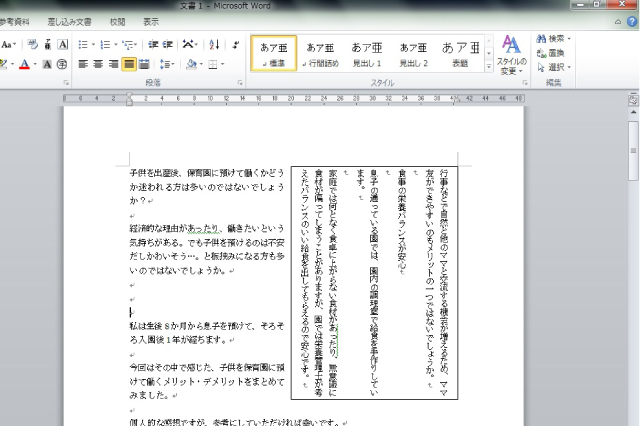Open the bullet list dropdown arrow
Screen dimensions: 640x426
tap(93, 44)
